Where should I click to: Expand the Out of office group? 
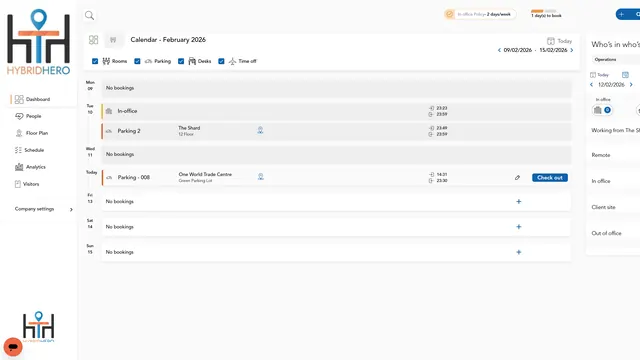pyautogui.click(x=607, y=233)
